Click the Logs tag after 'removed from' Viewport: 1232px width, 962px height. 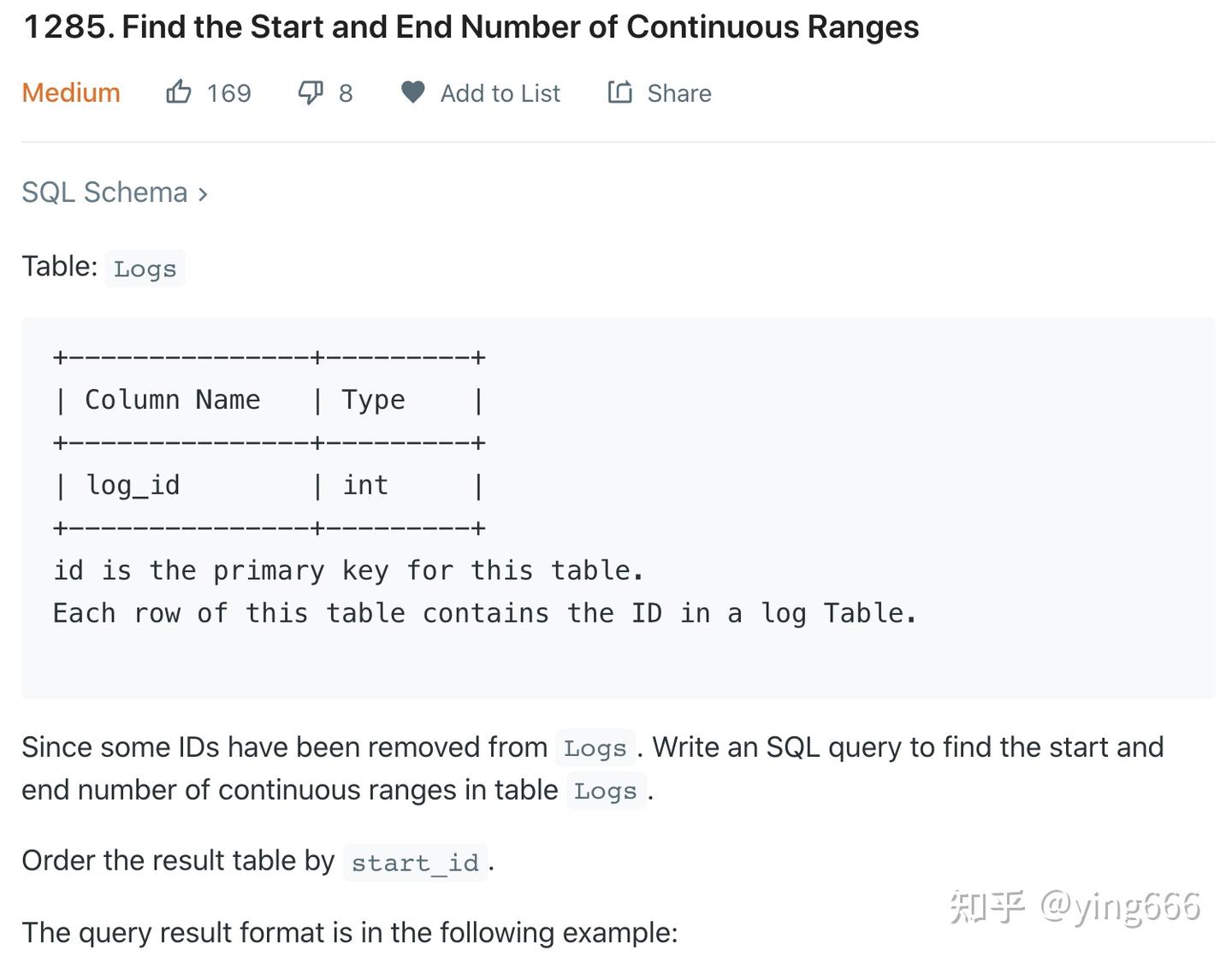tap(595, 749)
